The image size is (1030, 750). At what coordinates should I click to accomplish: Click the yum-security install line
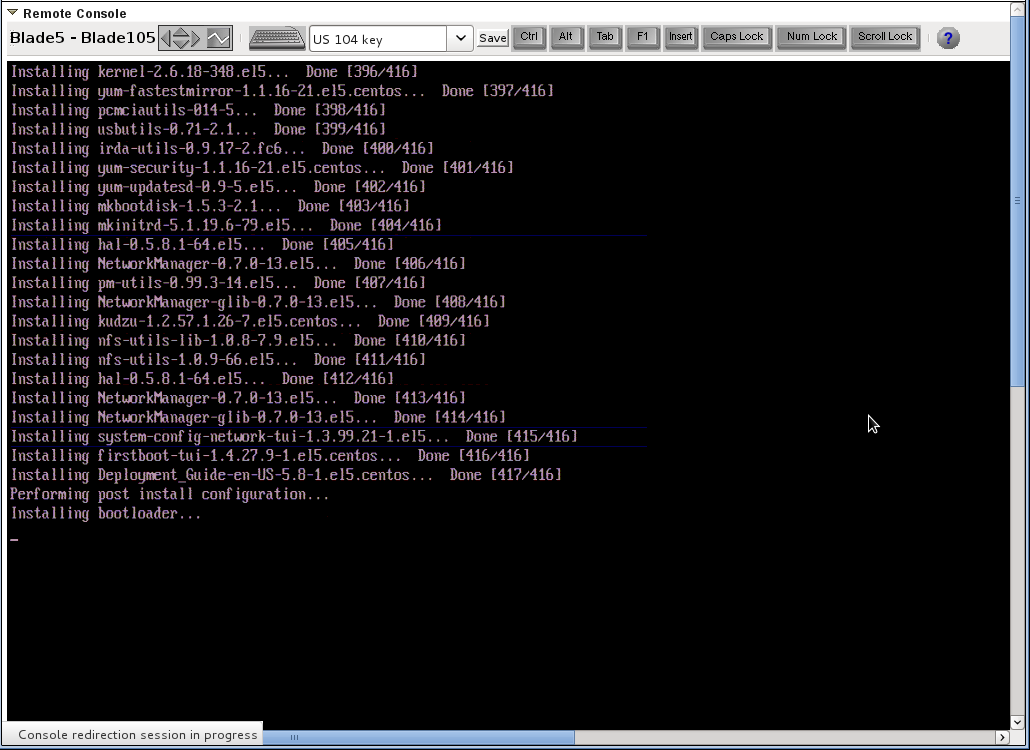[262, 167]
